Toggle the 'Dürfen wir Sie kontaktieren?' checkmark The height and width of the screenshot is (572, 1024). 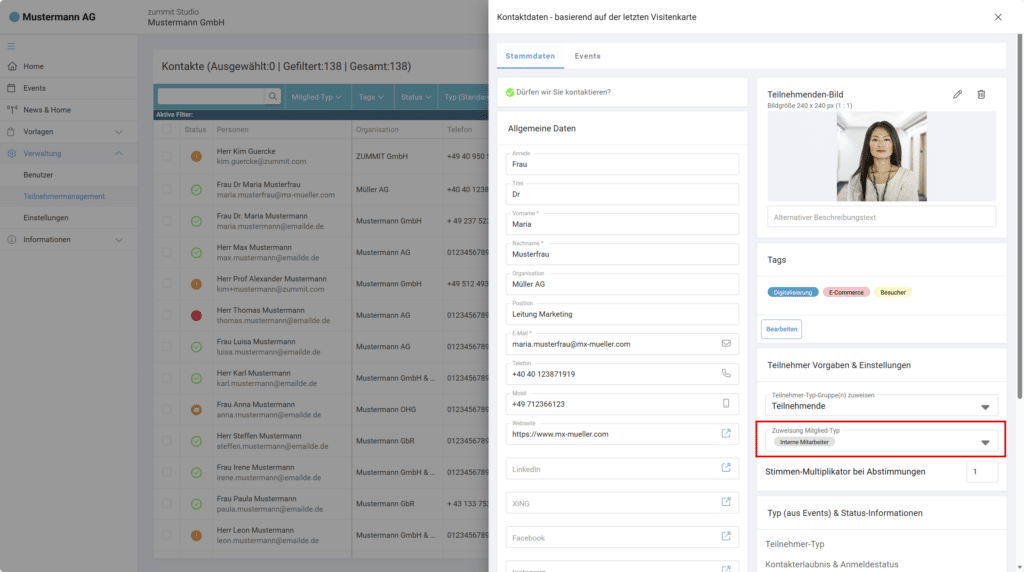coord(510,92)
